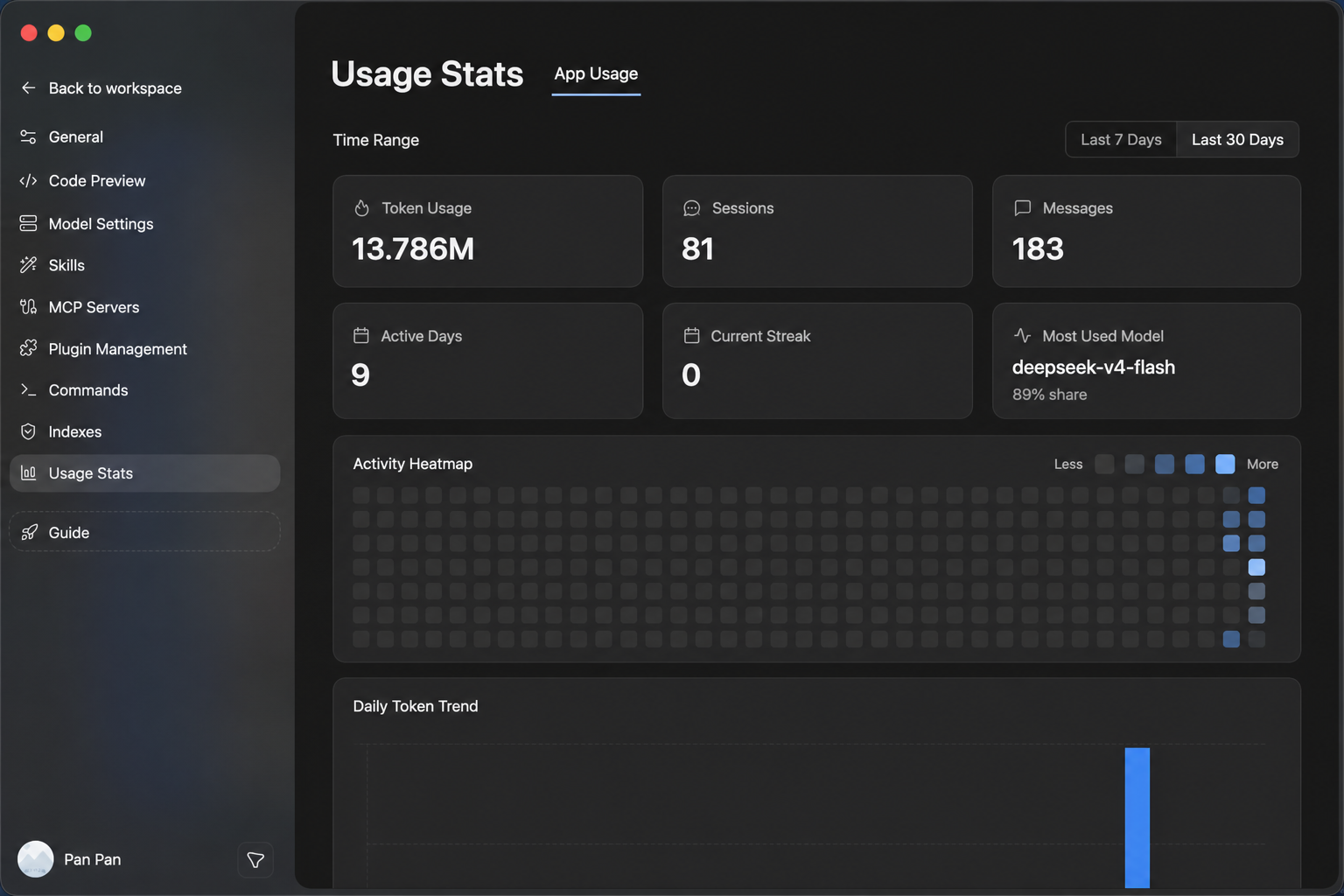
Task: Click the Commands terminal prompt icon
Action: pyautogui.click(x=28, y=390)
